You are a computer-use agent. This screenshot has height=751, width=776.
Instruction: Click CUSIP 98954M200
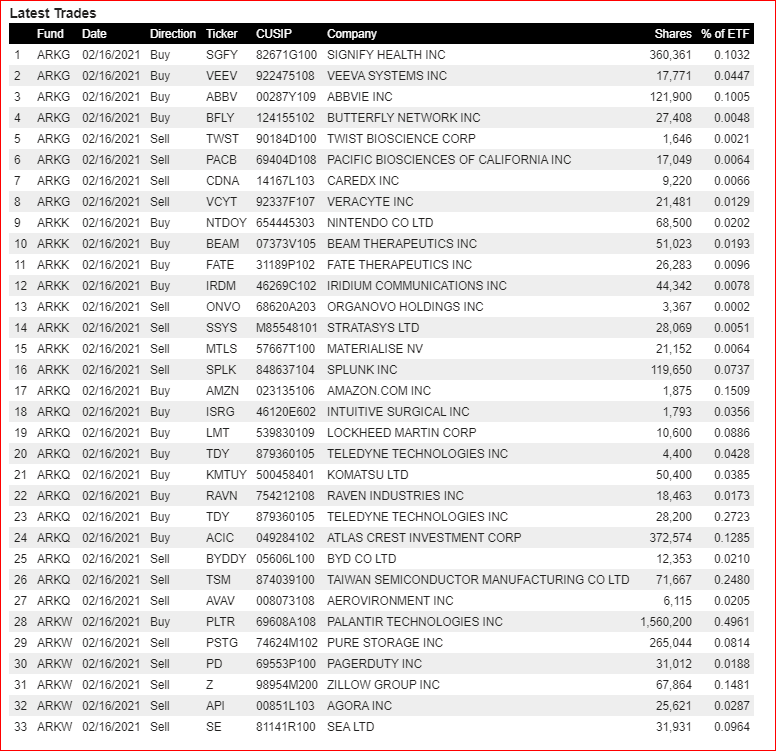click(x=287, y=685)
